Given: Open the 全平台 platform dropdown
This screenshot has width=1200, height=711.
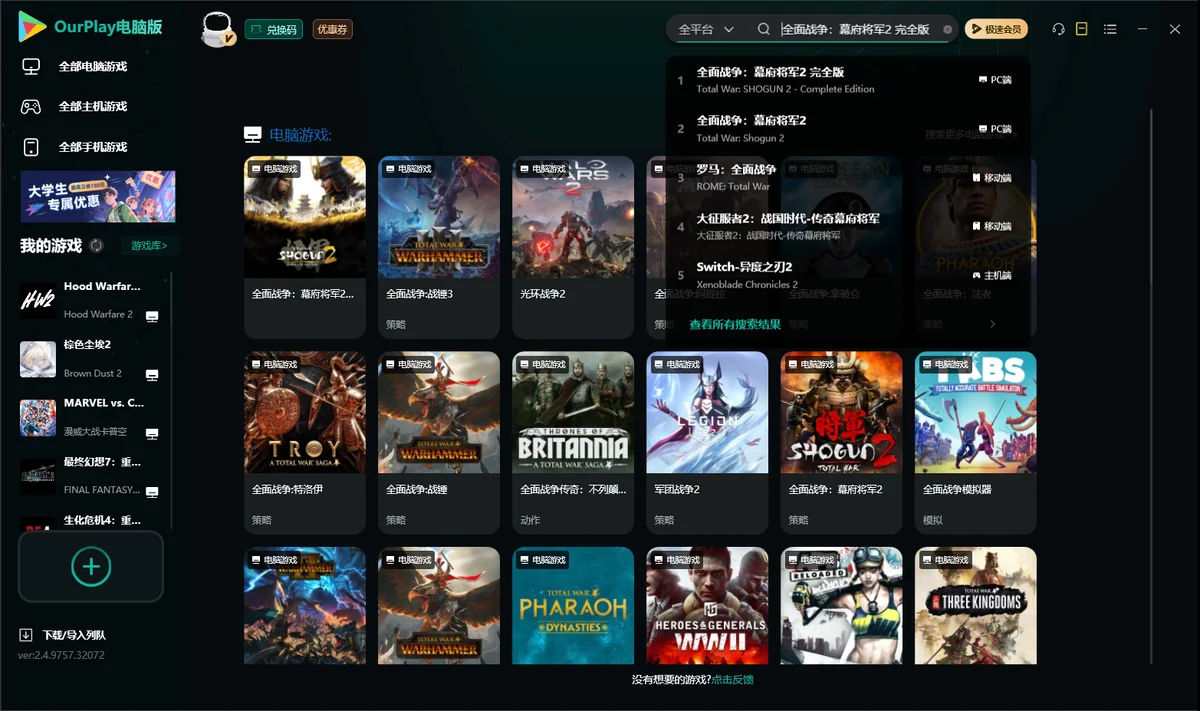Looking at the screenshot, I should 706,30.
